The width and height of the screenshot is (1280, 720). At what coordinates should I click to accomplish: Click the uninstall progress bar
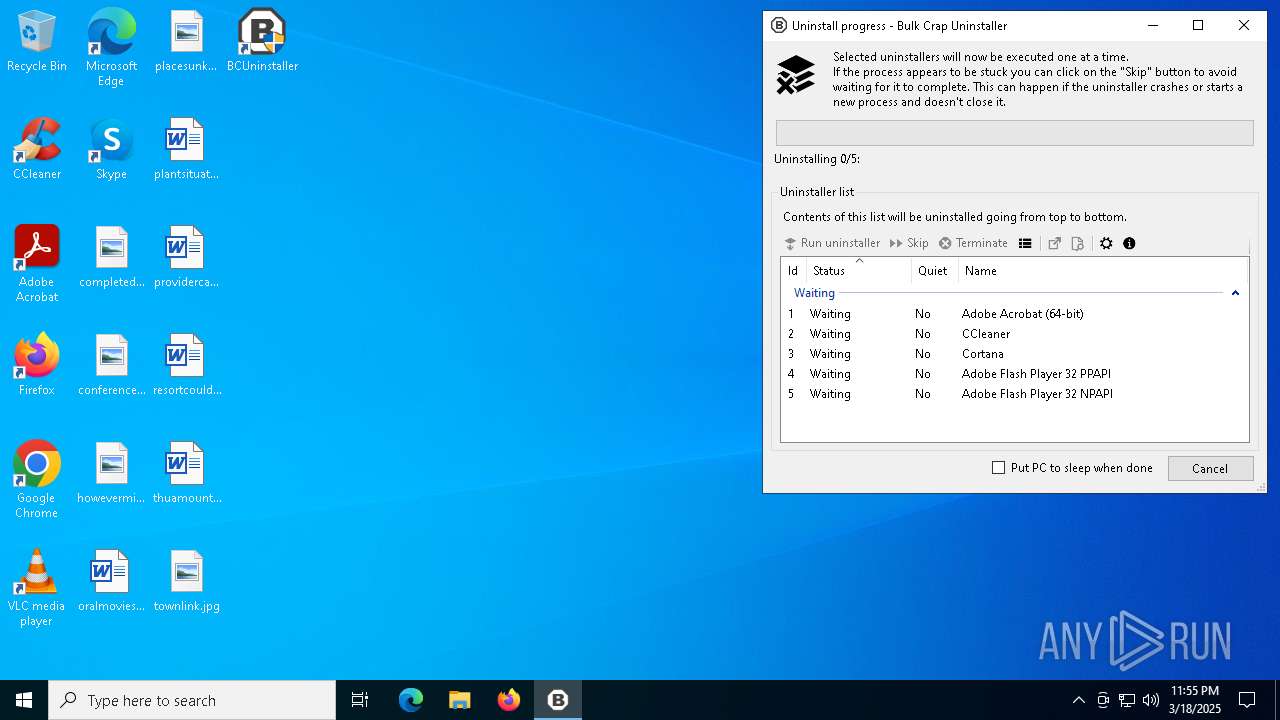(x=1014, y=133)
